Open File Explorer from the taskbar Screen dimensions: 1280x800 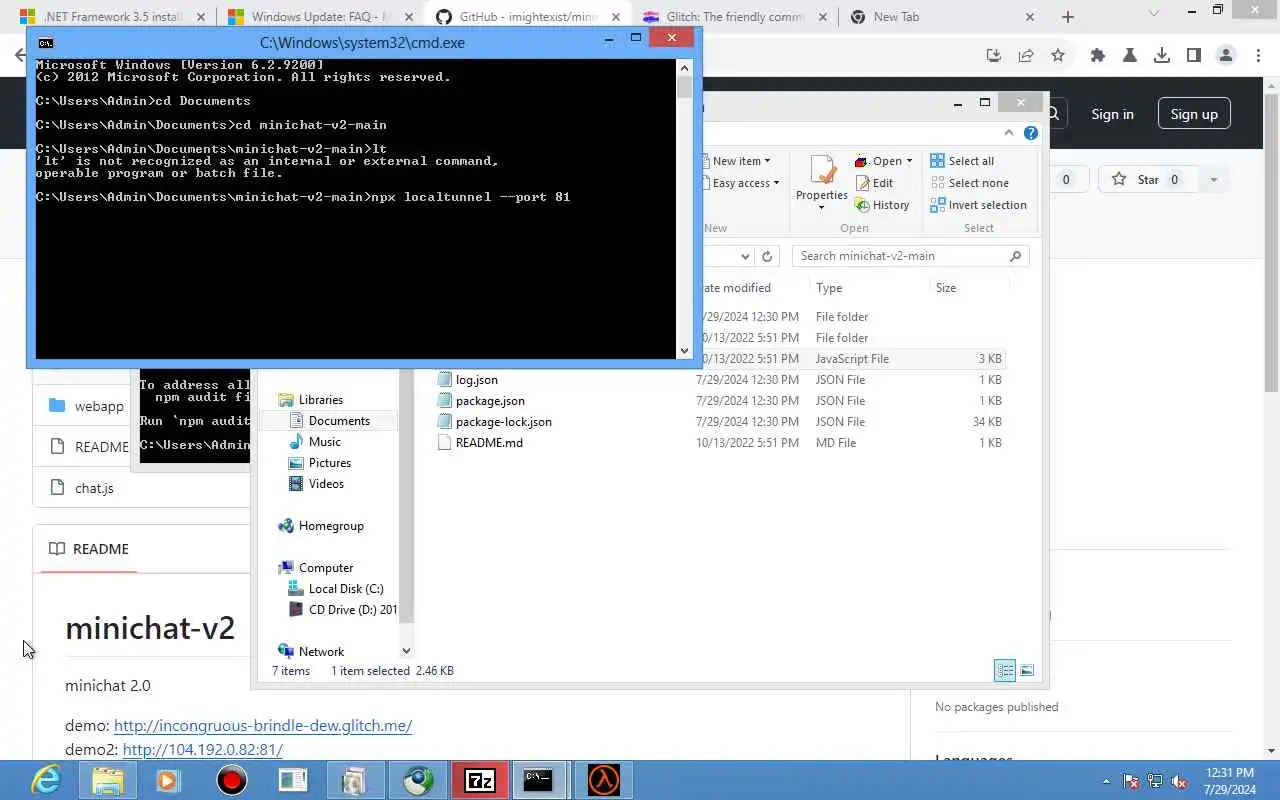[108, 780]
